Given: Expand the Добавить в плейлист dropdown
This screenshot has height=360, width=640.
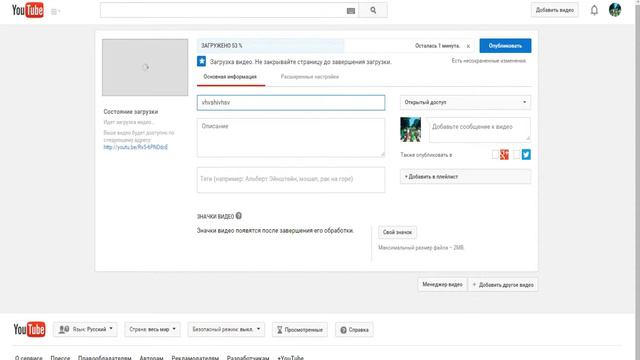Looking at the screenshot, I should 465,177.
